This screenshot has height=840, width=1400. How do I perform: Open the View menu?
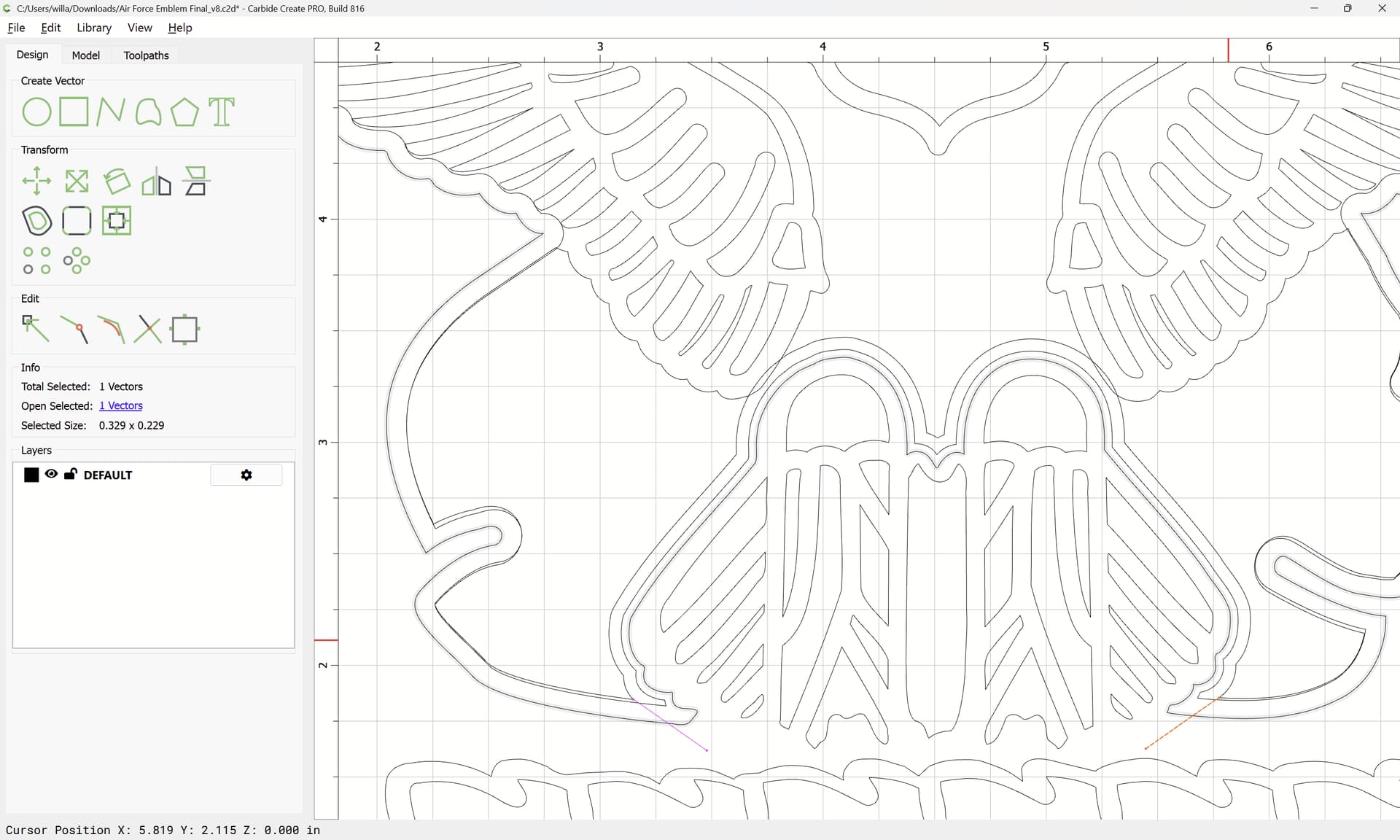pos(140,28)
